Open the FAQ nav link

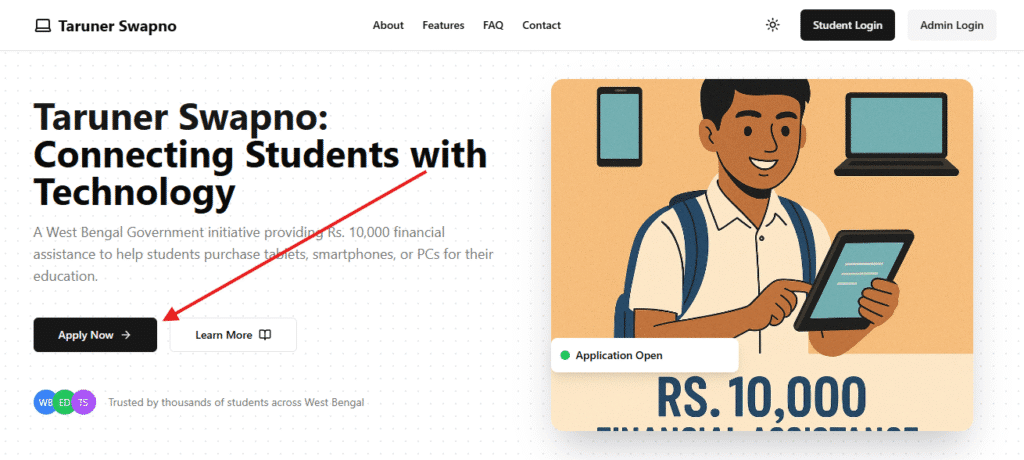pyautogui.click(x=493, y=25)
